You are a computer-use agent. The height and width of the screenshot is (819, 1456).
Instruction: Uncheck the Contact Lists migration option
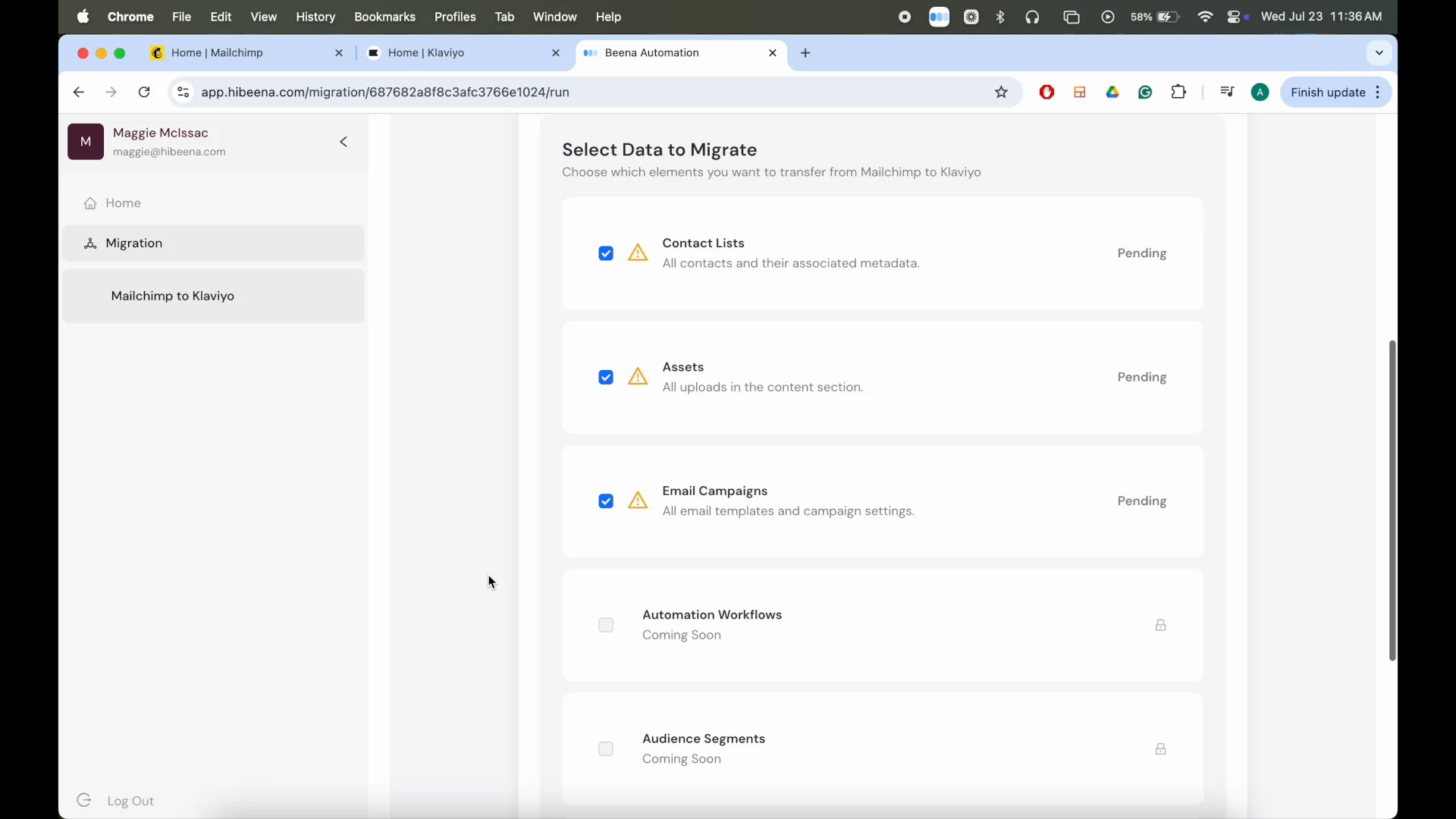(606, 253)
